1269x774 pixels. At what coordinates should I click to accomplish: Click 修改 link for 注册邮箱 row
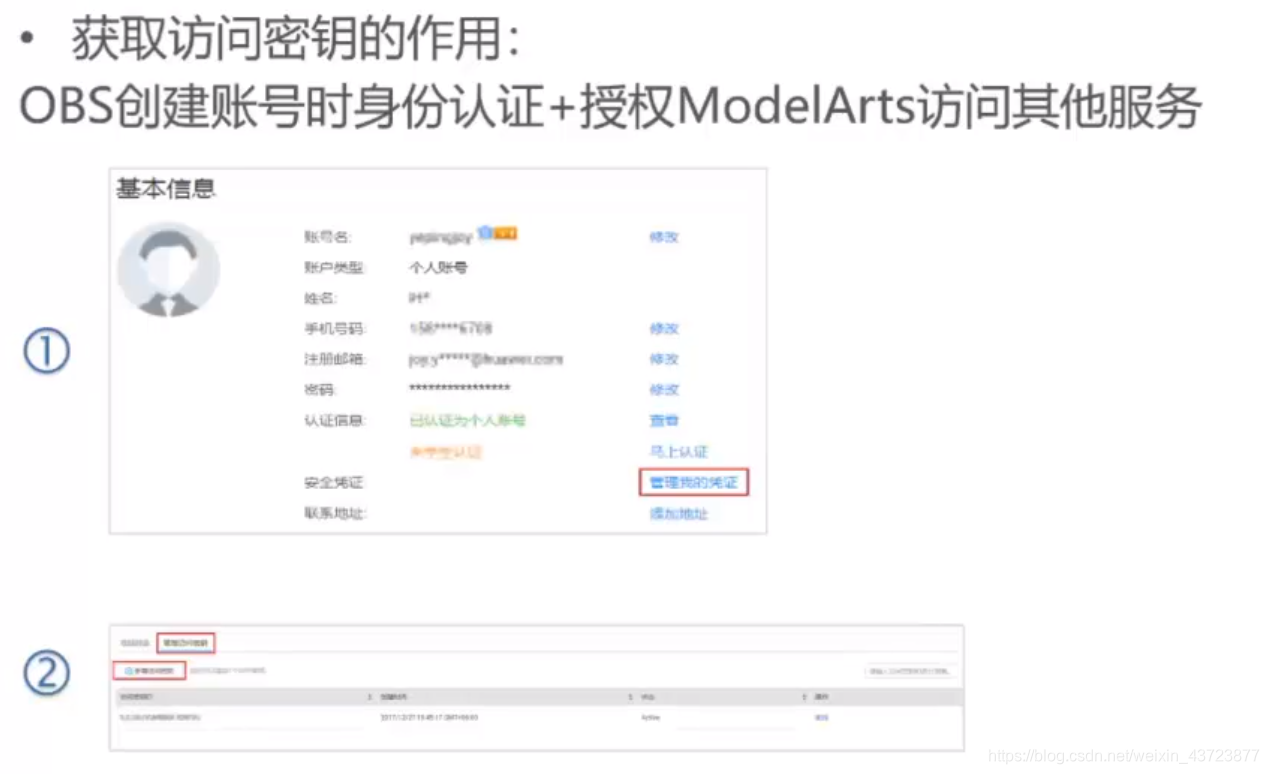(x=664, y=359)
